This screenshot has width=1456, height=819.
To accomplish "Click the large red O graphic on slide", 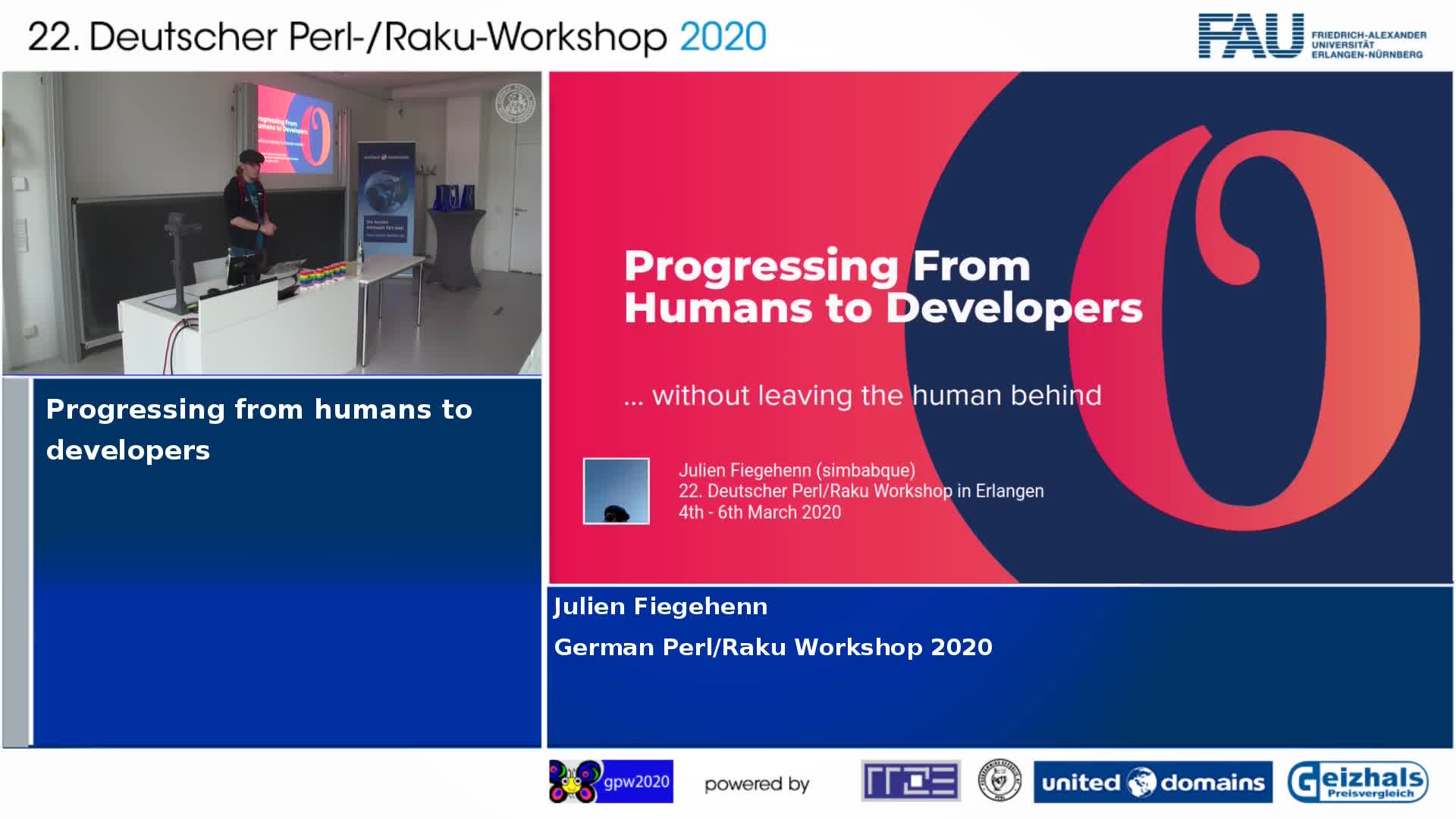I will (x=1244, y=326).
